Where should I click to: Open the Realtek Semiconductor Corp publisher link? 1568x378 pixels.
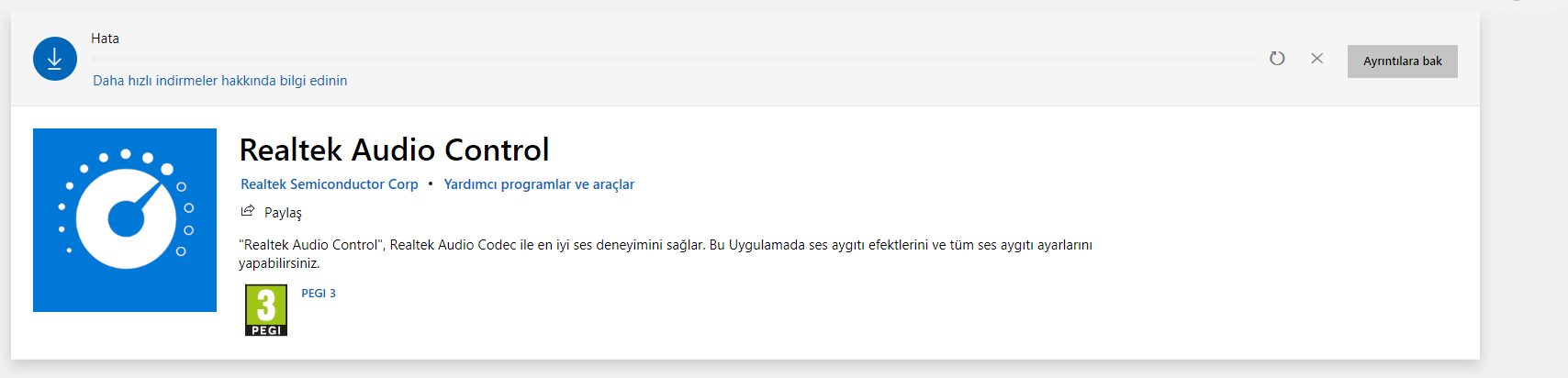pyautogui.click(x=329, y=184)
